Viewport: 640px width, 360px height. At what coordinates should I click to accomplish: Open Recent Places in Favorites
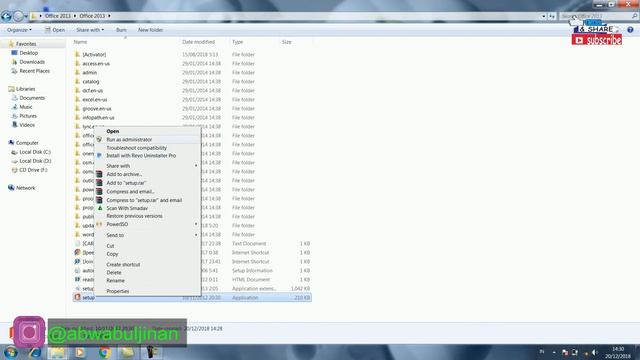(34, 71)
